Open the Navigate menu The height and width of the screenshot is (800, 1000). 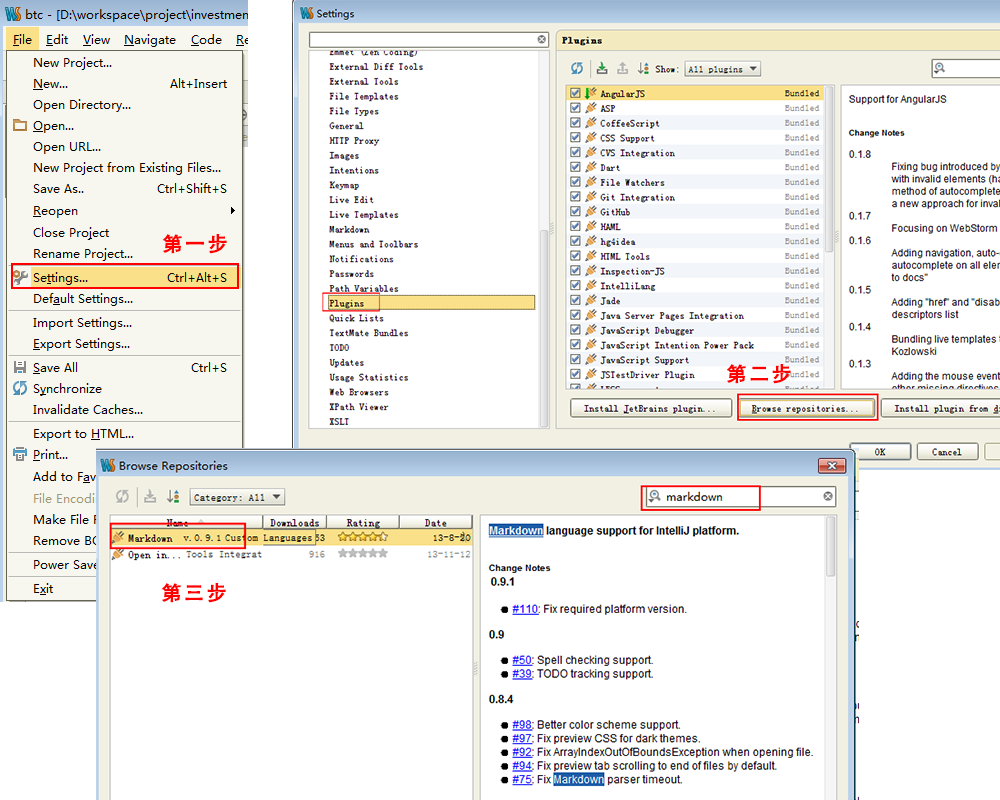[x=150, y=40]
